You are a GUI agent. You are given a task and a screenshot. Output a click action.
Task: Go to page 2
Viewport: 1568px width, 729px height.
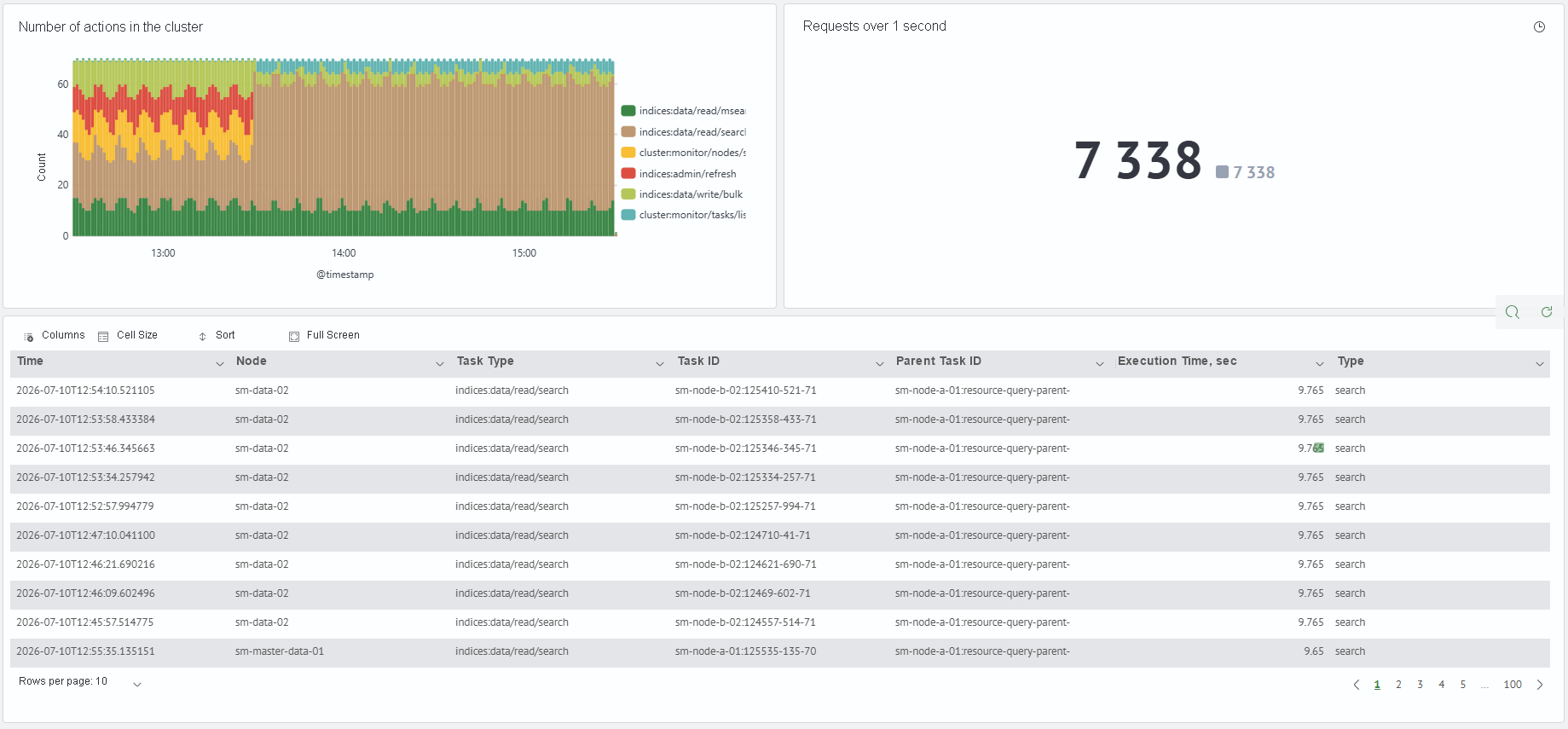[x=1398, y=685]
